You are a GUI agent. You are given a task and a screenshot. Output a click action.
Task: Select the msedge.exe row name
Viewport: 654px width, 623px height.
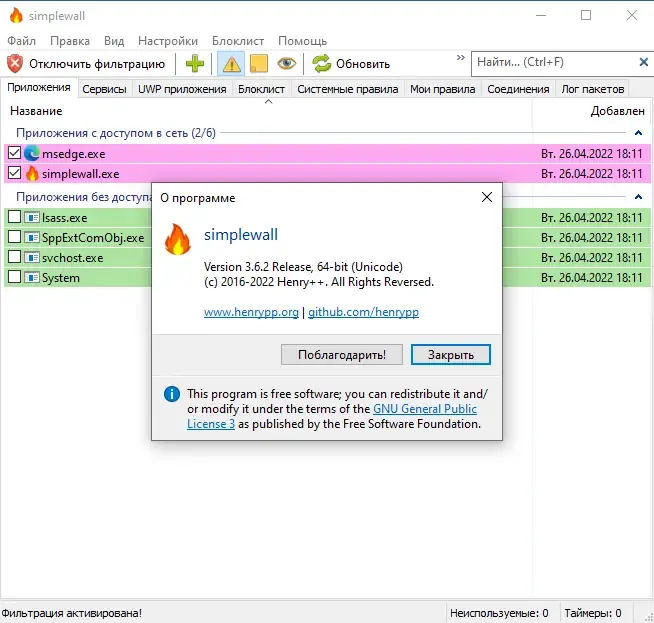[x=73, y=154]
